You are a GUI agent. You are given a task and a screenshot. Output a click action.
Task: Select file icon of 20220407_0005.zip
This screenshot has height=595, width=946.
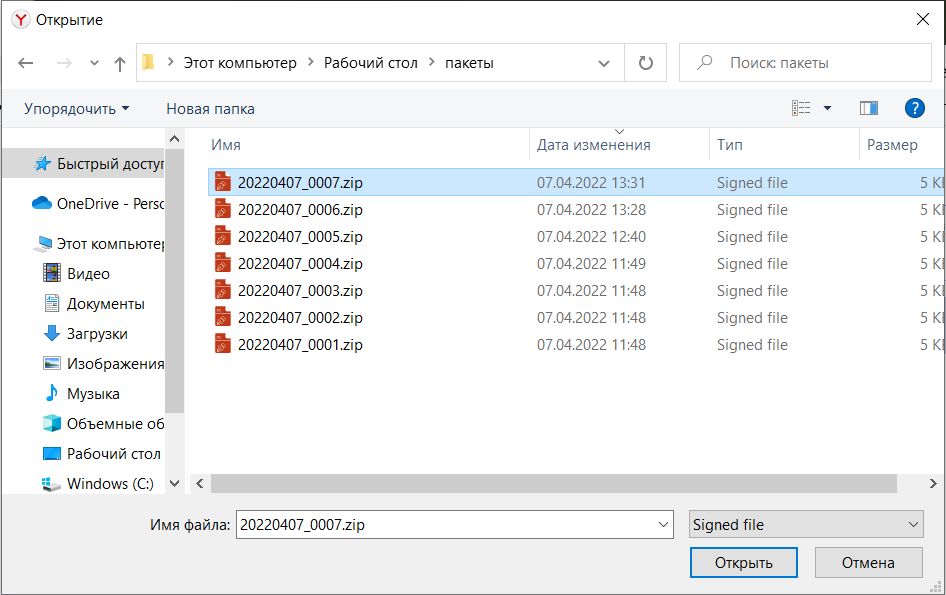tap(223, 237)
